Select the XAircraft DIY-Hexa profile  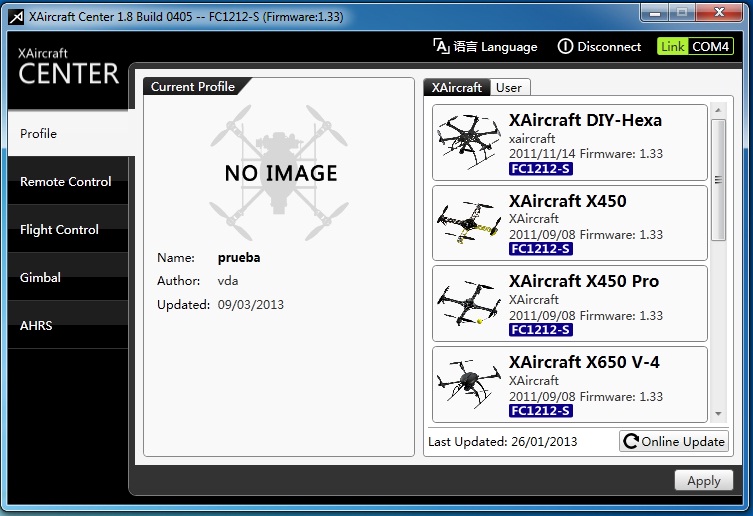tap(570, 143)
